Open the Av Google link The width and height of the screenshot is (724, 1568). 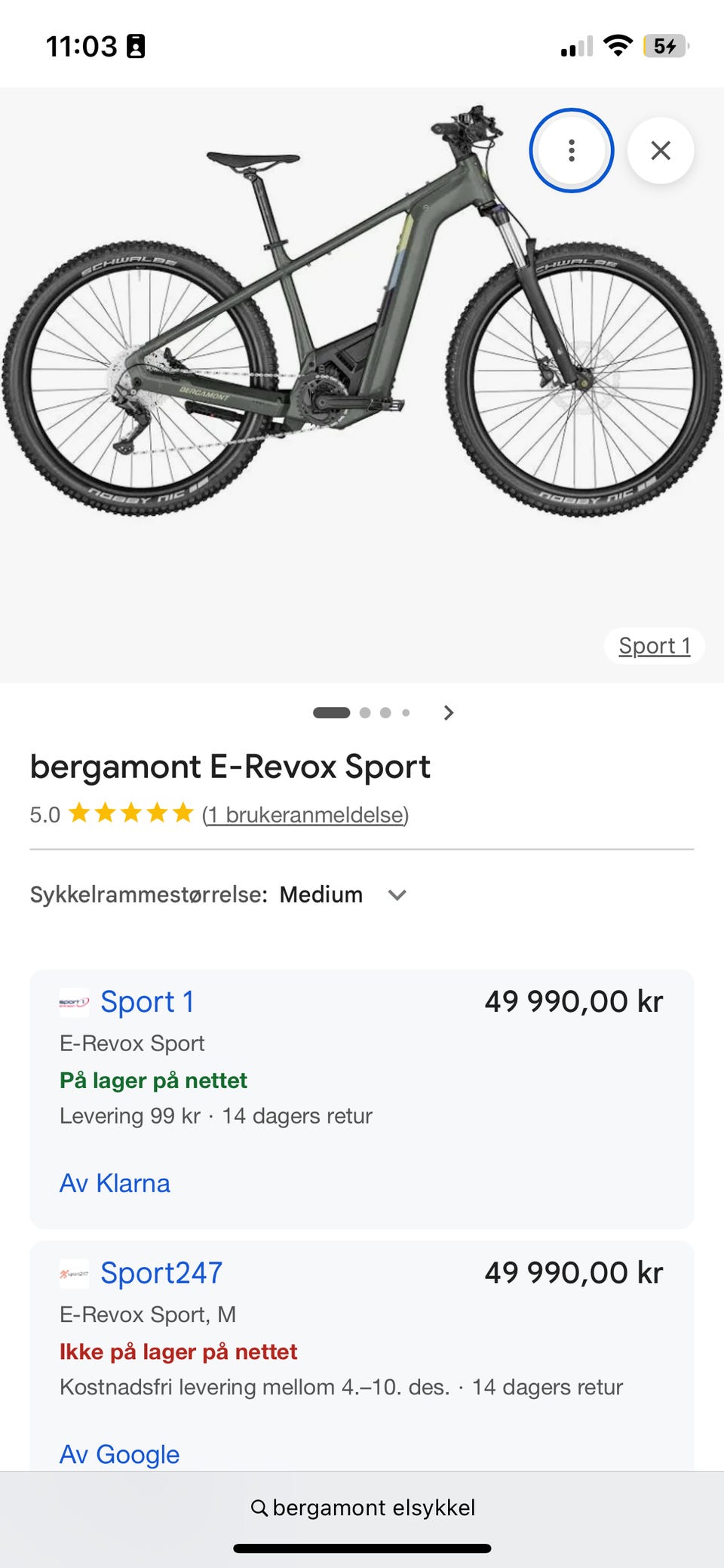pos(119,1454)
